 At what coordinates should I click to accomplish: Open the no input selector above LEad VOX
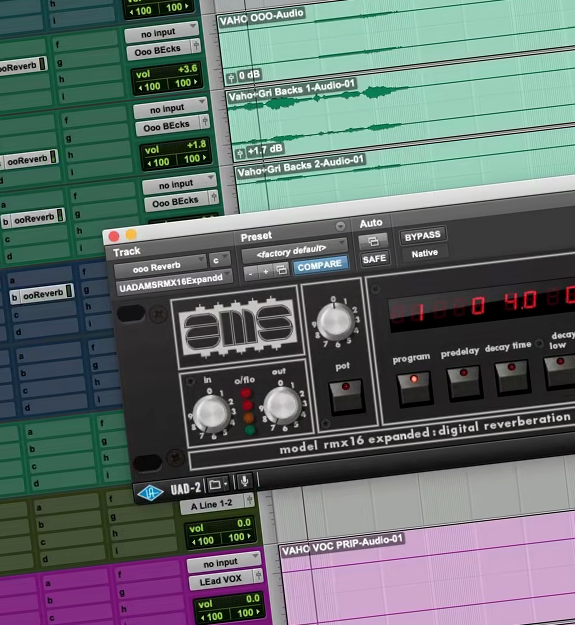coord(224,562)
